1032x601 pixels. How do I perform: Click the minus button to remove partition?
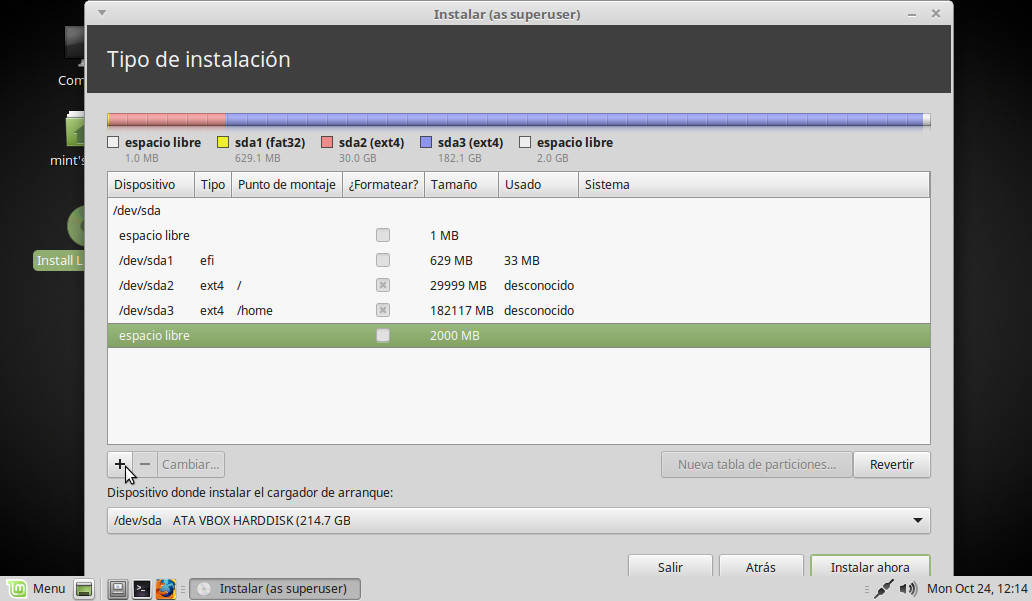(x=145, y=464)
